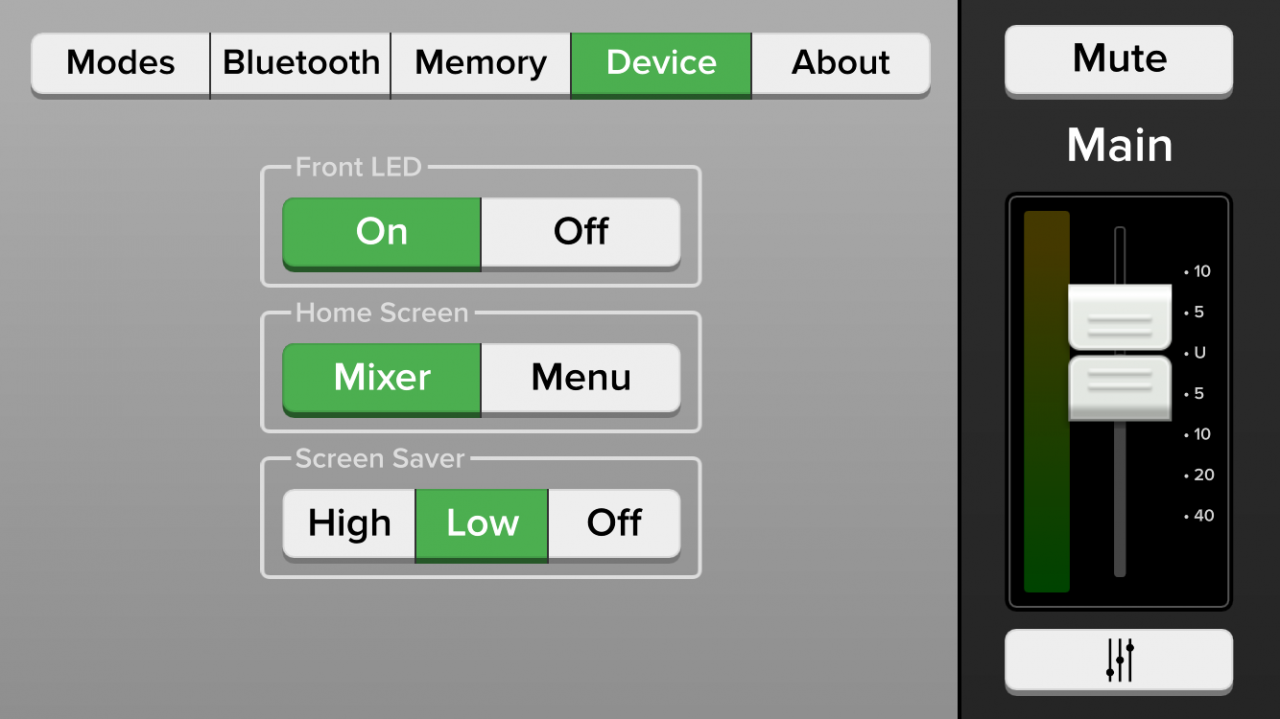Mute the Main output
The image size is (1280, 719).
tap(1119, 59)
